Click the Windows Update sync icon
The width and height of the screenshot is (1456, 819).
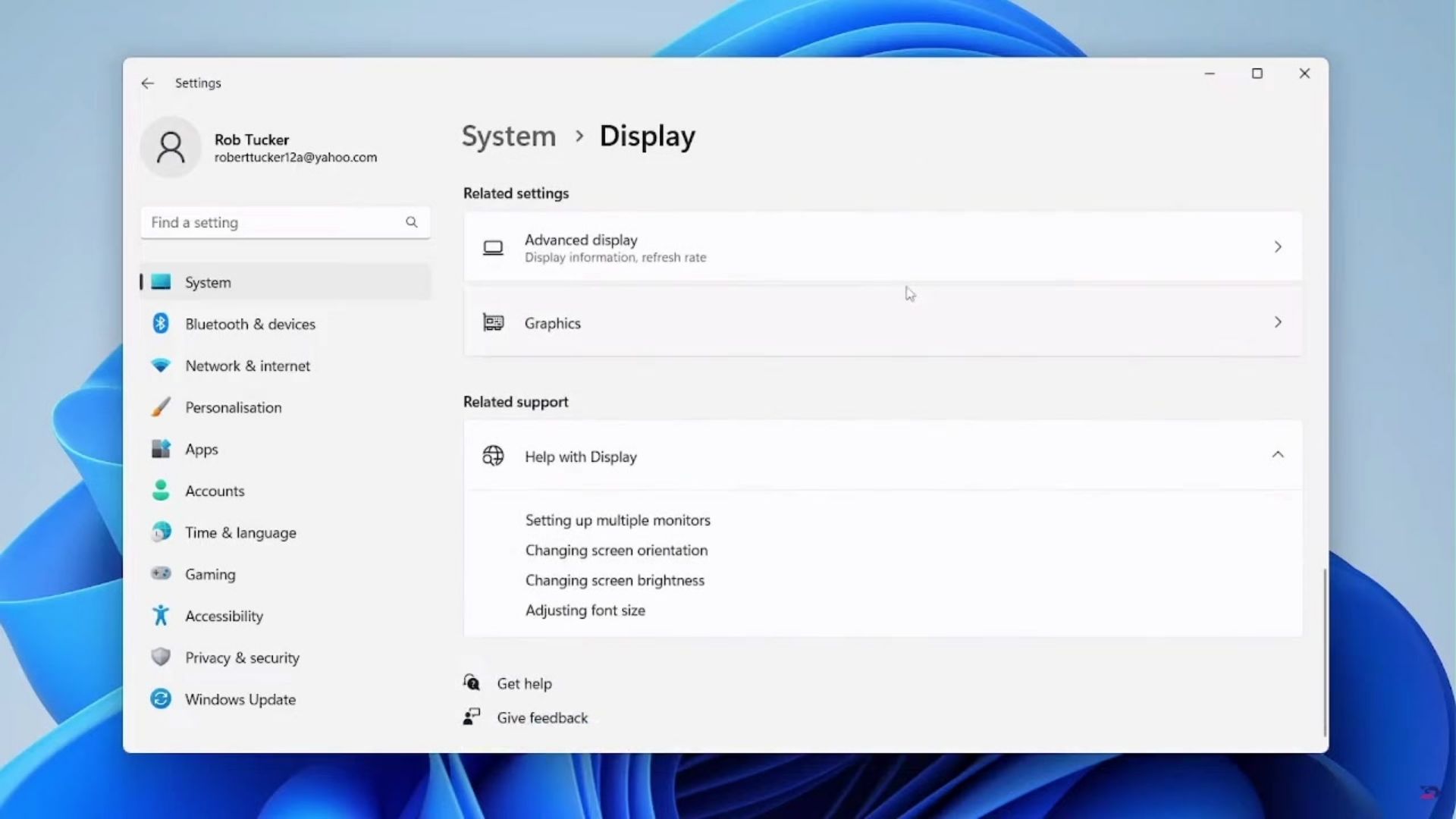pyautogui.click(x=161, y=699)
